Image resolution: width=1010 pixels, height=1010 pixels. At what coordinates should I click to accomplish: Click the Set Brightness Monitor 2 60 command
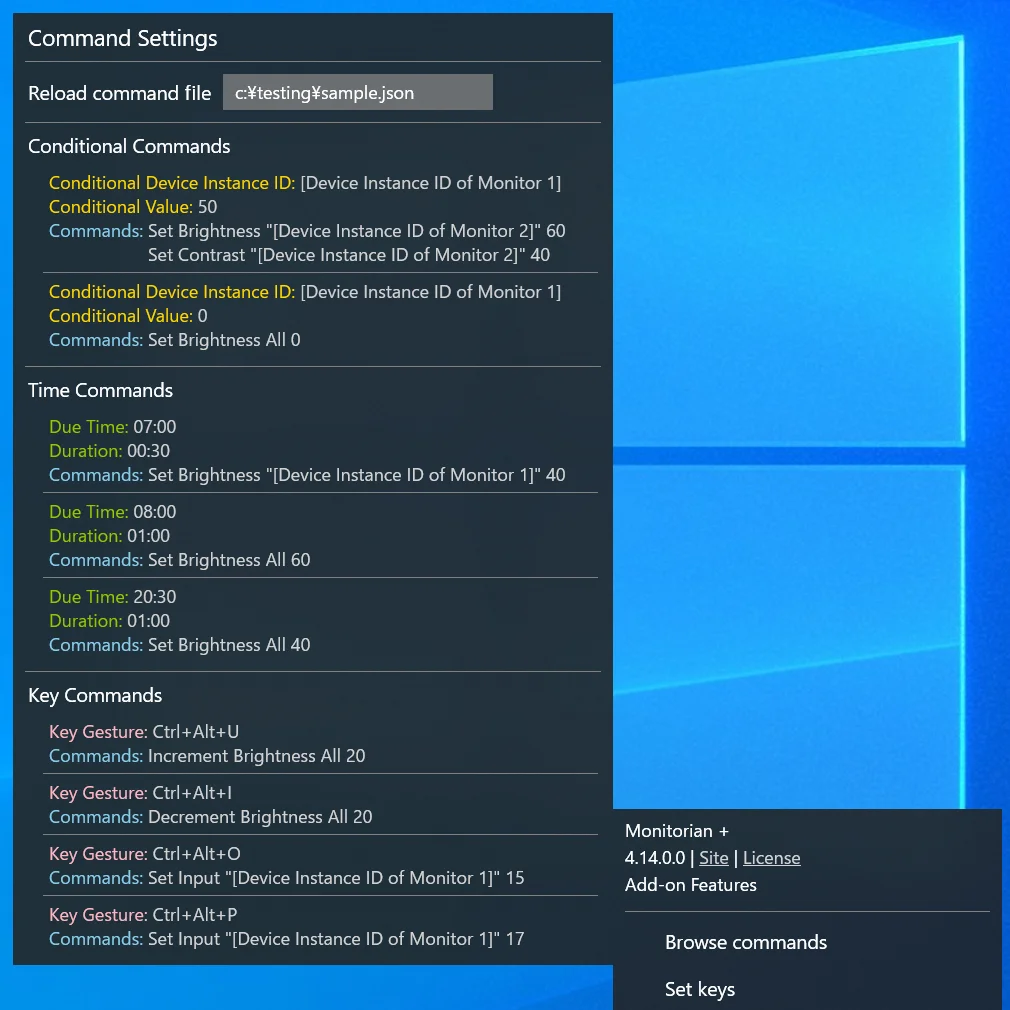click(357, 231)
